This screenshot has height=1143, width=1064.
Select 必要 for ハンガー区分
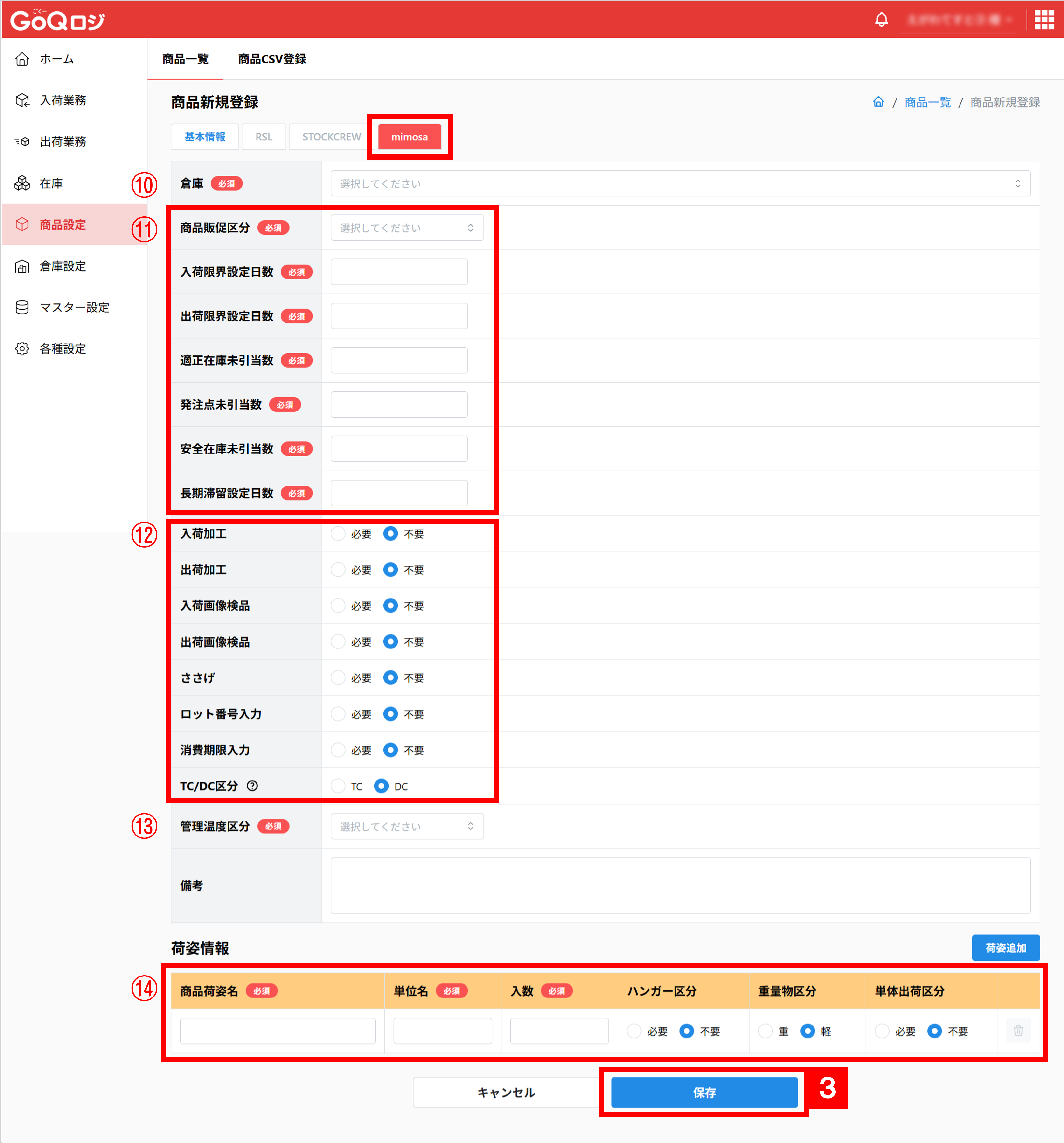(x=634, y=1031)
